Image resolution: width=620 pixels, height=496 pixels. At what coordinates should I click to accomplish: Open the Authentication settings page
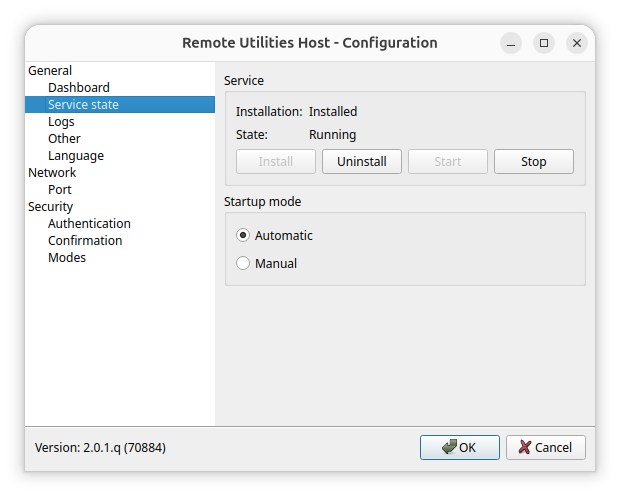[89, 223]
